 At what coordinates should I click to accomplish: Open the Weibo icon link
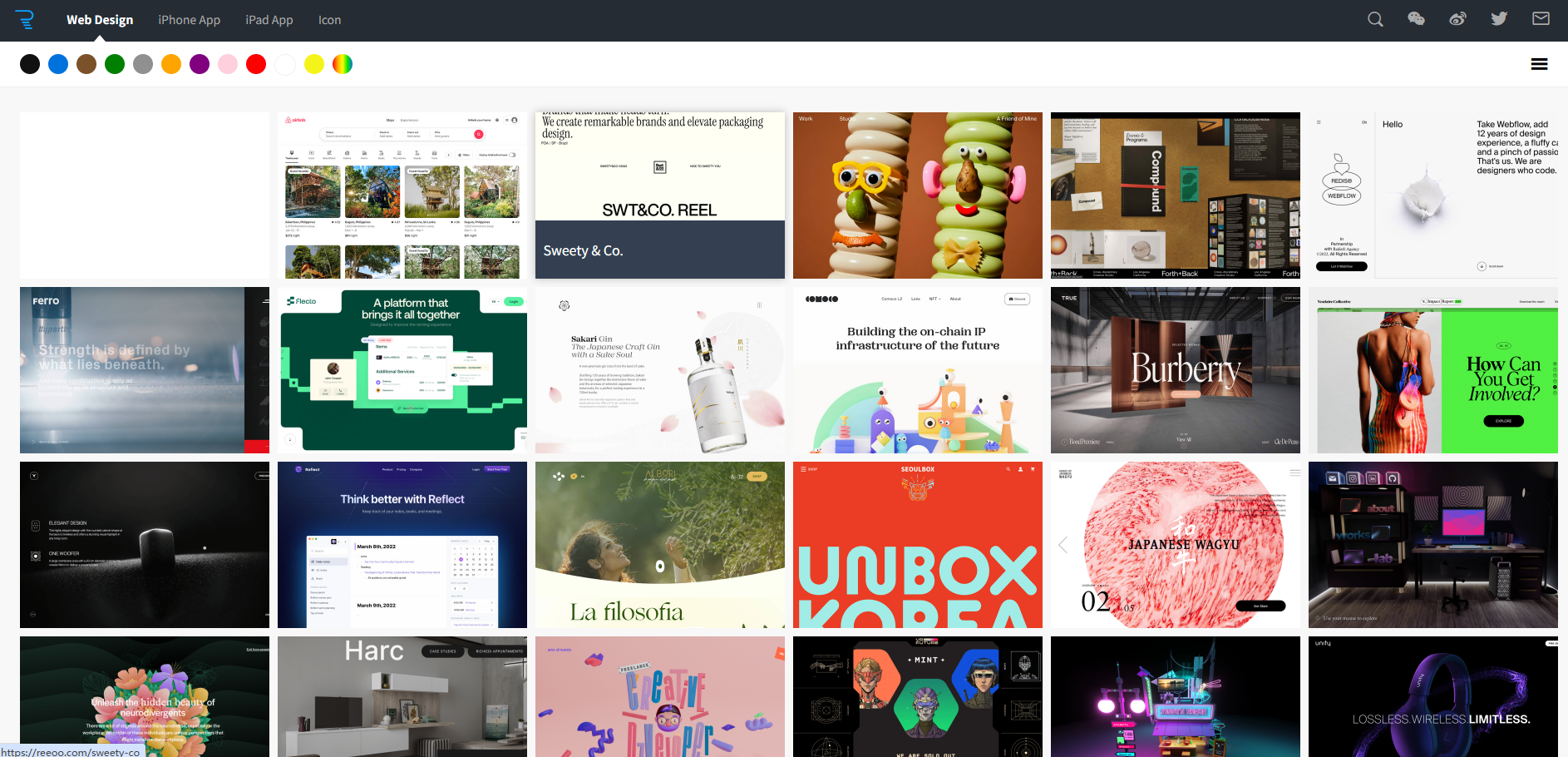[1457, 19]
